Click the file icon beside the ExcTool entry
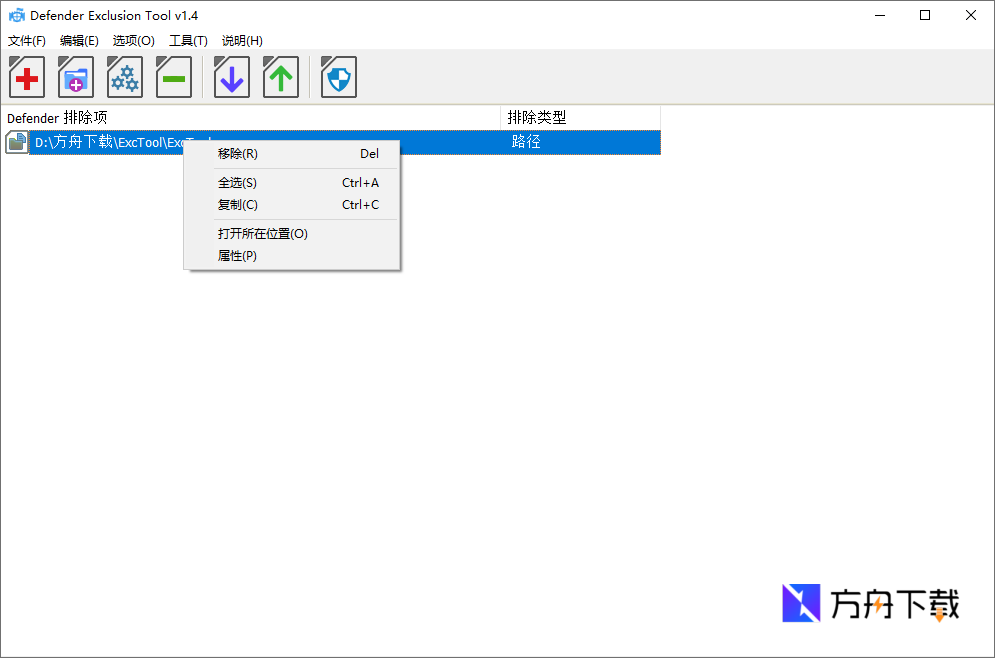 click(x=16, y=142)
